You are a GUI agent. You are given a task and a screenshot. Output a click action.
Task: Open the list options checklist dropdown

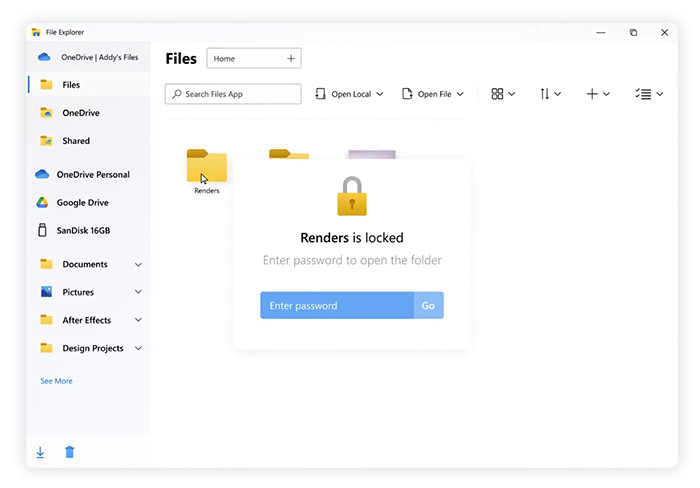pos(649,94)
